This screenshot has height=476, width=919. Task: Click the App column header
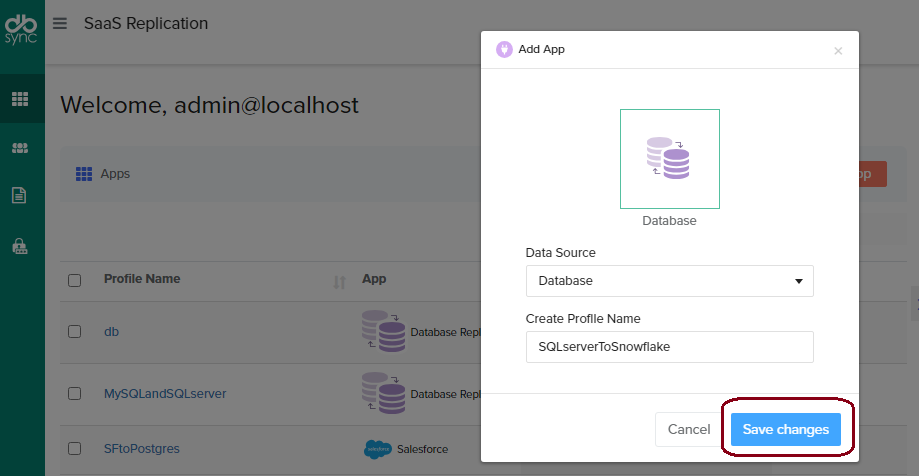(374, 279)
